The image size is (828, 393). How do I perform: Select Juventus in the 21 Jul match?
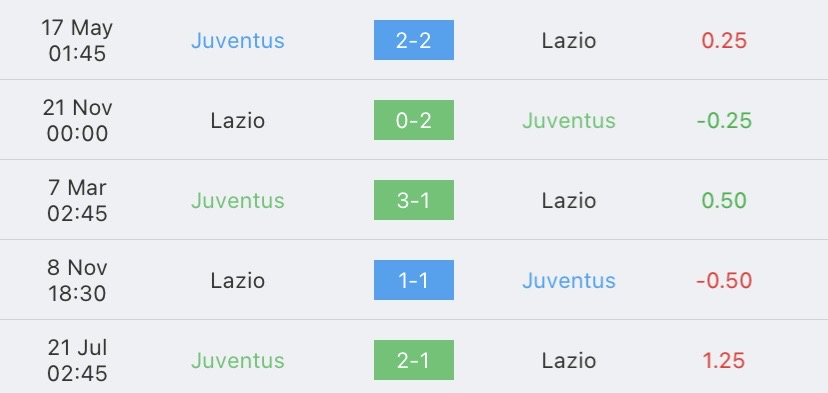(x=238, y=361)
